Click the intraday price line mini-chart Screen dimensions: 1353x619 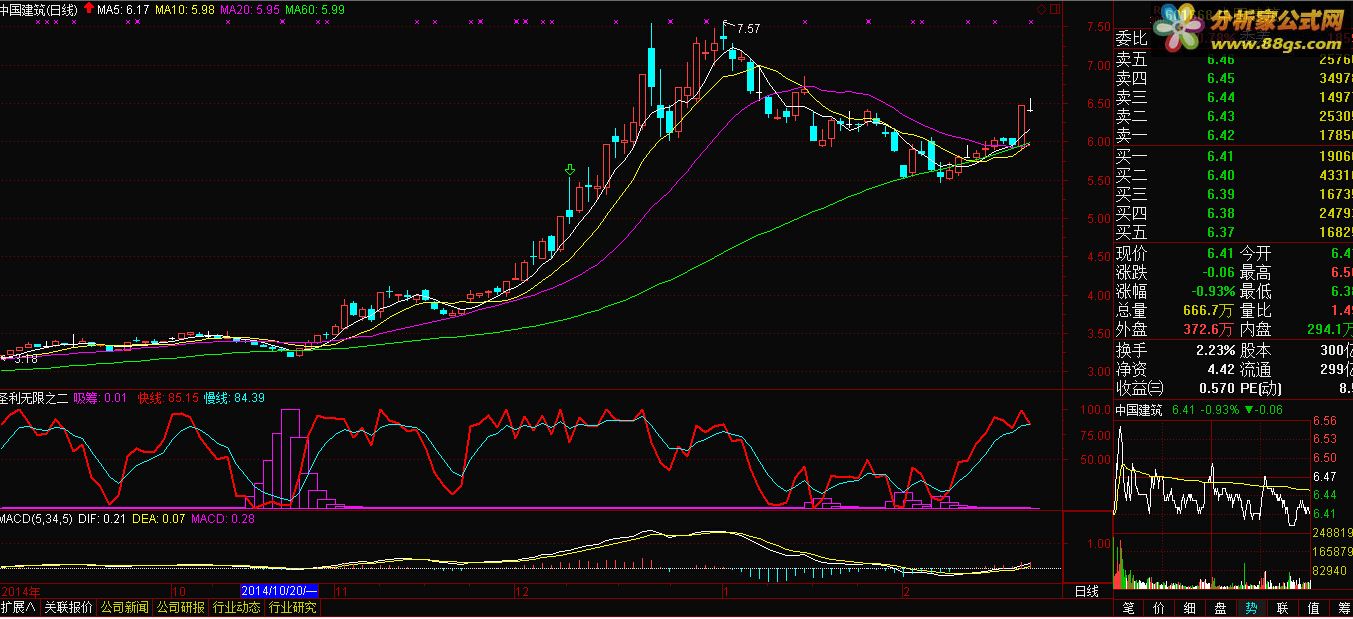[x=1211, y=476]
